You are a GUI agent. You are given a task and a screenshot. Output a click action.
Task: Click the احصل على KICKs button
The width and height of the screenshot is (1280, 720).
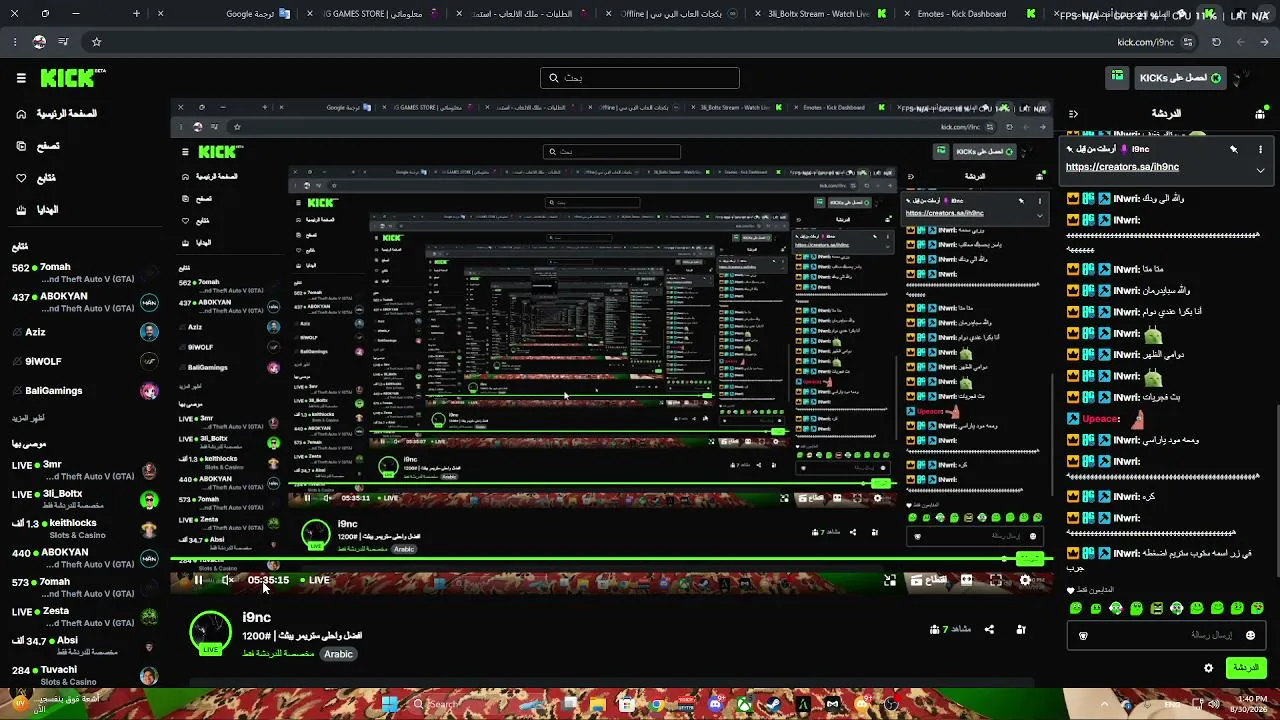coord(1179,78)
